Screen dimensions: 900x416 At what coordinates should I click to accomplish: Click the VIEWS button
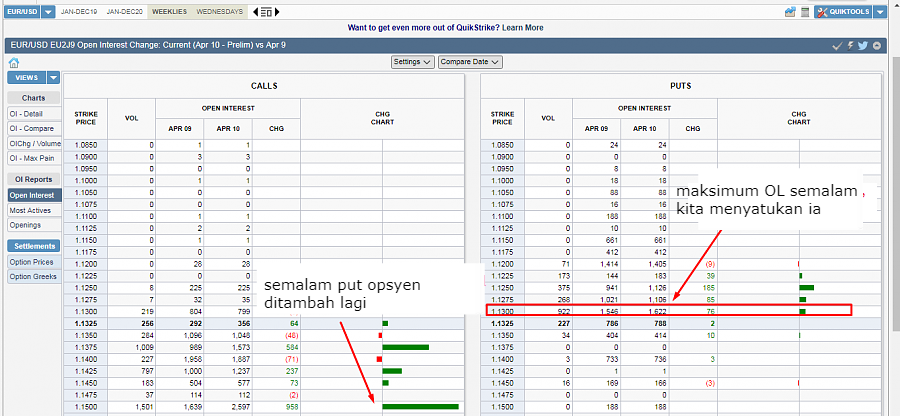pos(26,78)
